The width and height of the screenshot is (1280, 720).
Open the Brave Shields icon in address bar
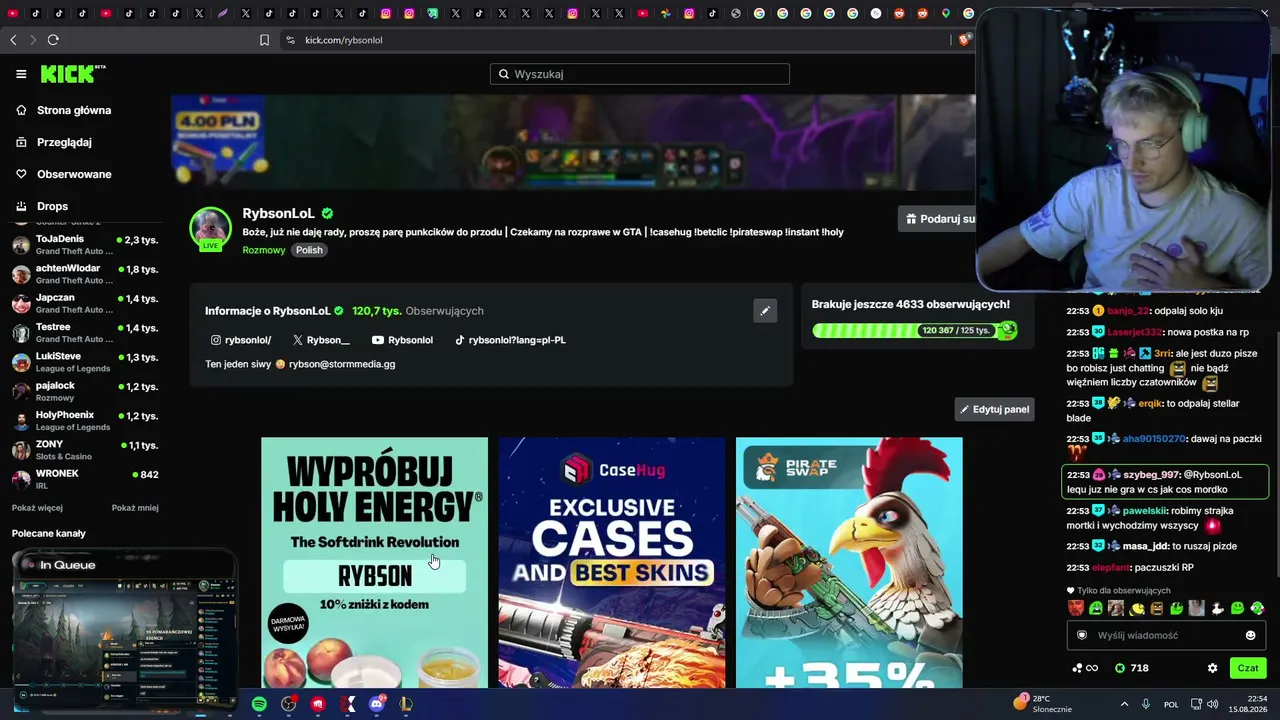[x=964, y=40]
